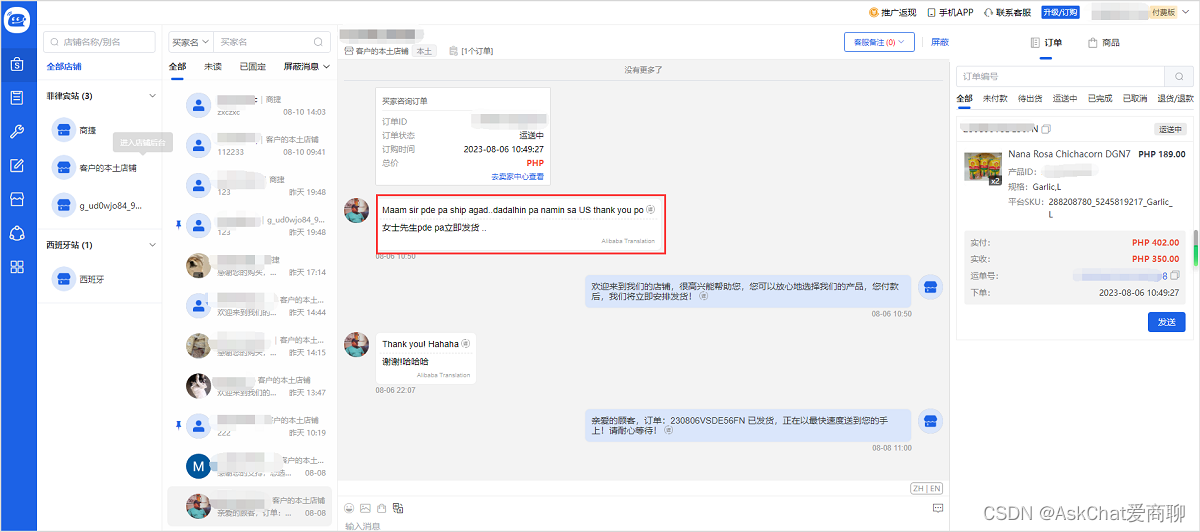1200x532 pixels.
Task: Click translate icon after 'Thank you! Hahaha'
Action: [x=465, y=343]
